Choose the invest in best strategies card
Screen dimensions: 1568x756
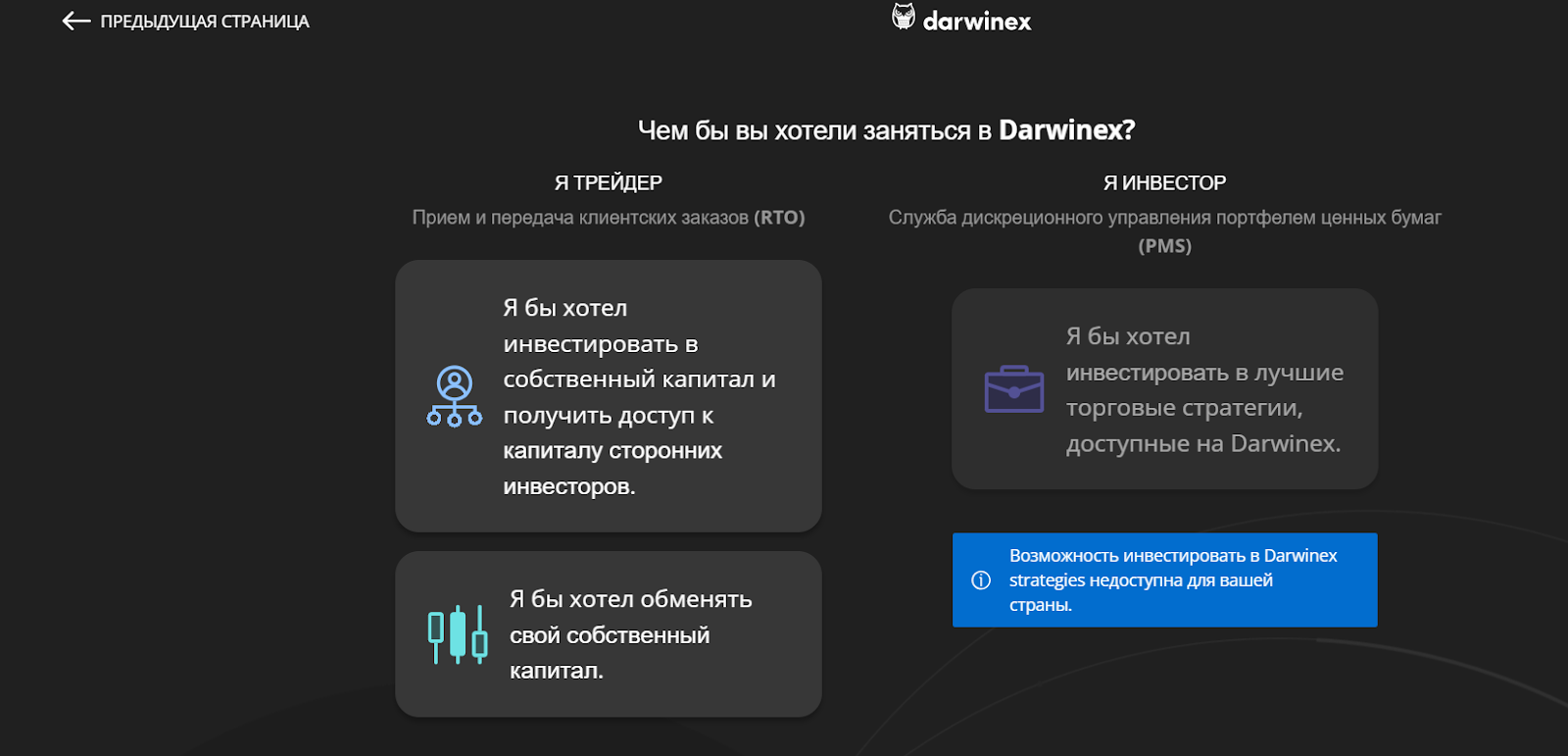pyautogui.click(x=1165, y=389)
